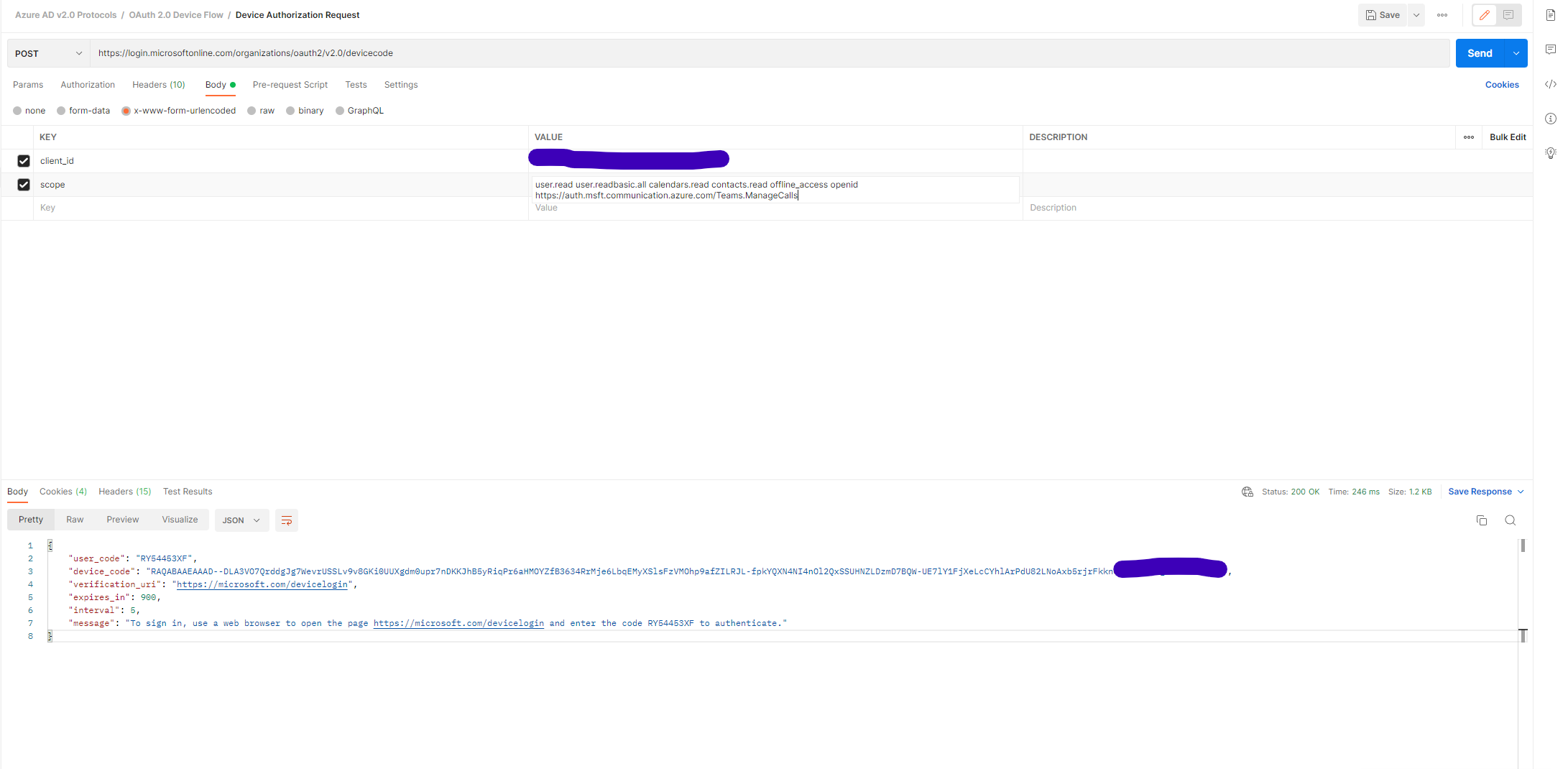The height and width of the screenshot is (769, 1568).
Task: Expand the Save options arrow
Action: tap(1416, 15)
